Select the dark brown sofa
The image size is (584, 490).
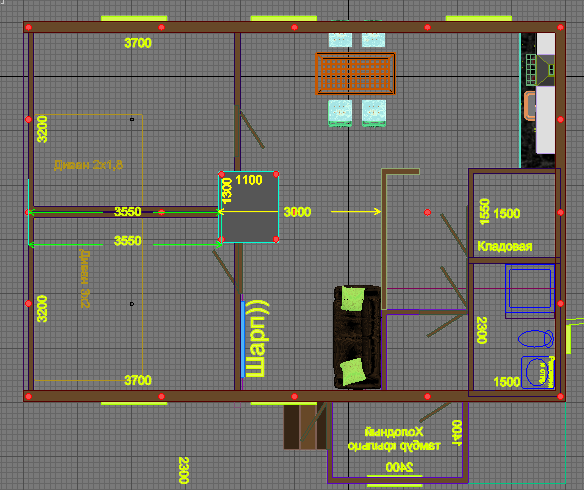click(x=358, y=337)
